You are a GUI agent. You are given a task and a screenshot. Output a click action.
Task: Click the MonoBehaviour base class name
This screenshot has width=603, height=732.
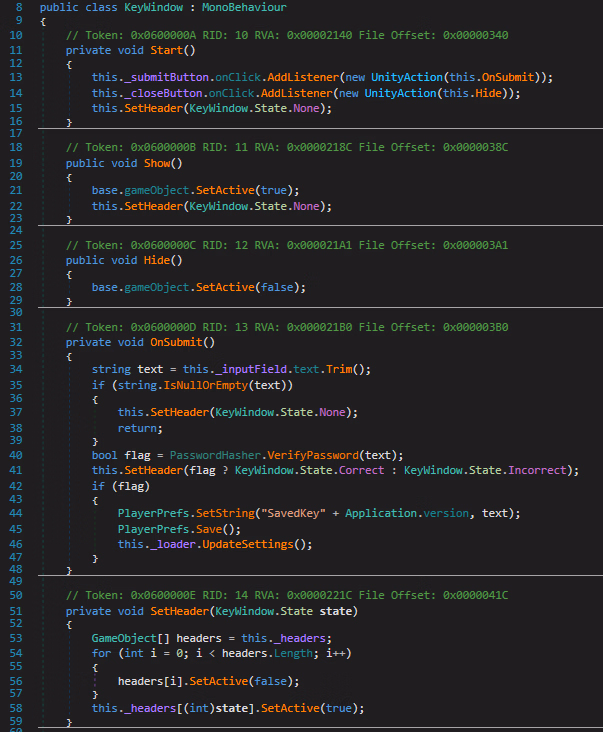244,7
